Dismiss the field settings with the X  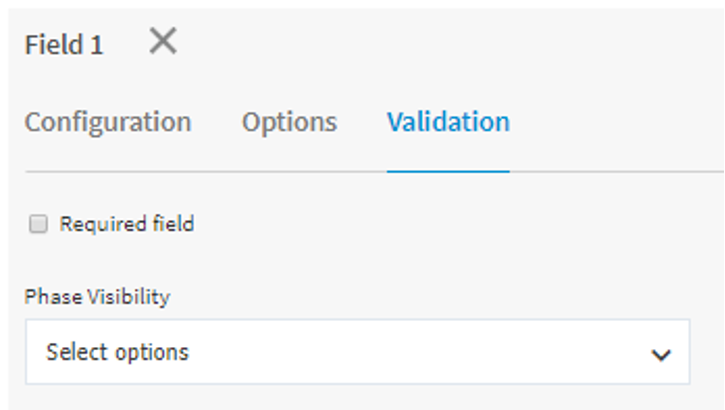pos(163,42)
